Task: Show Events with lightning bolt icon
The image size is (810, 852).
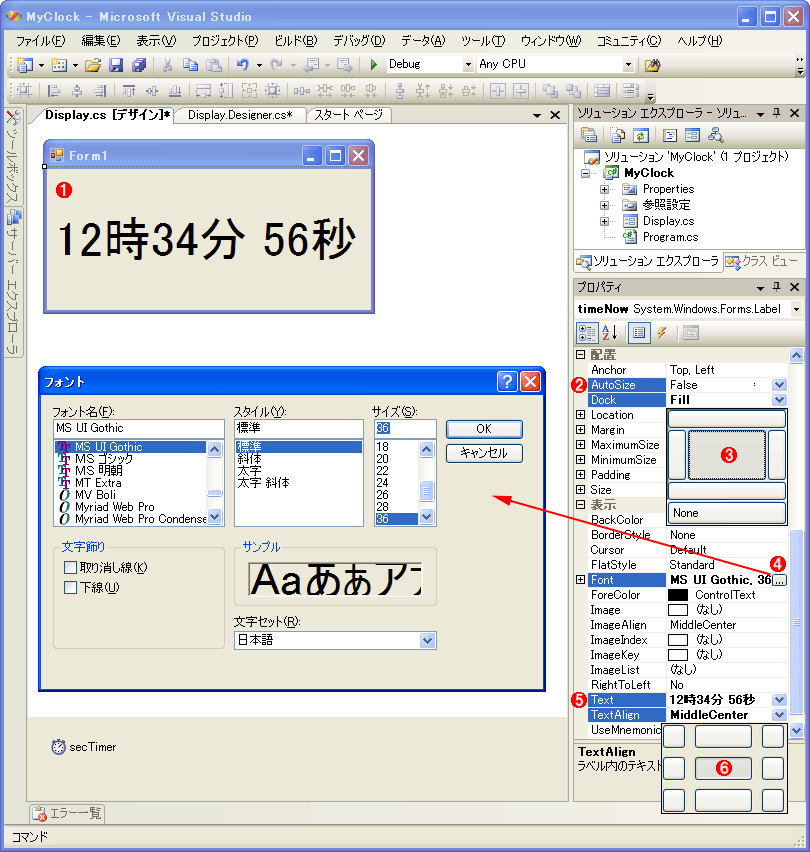Action: pyautogui.click(x=662, y=333)
